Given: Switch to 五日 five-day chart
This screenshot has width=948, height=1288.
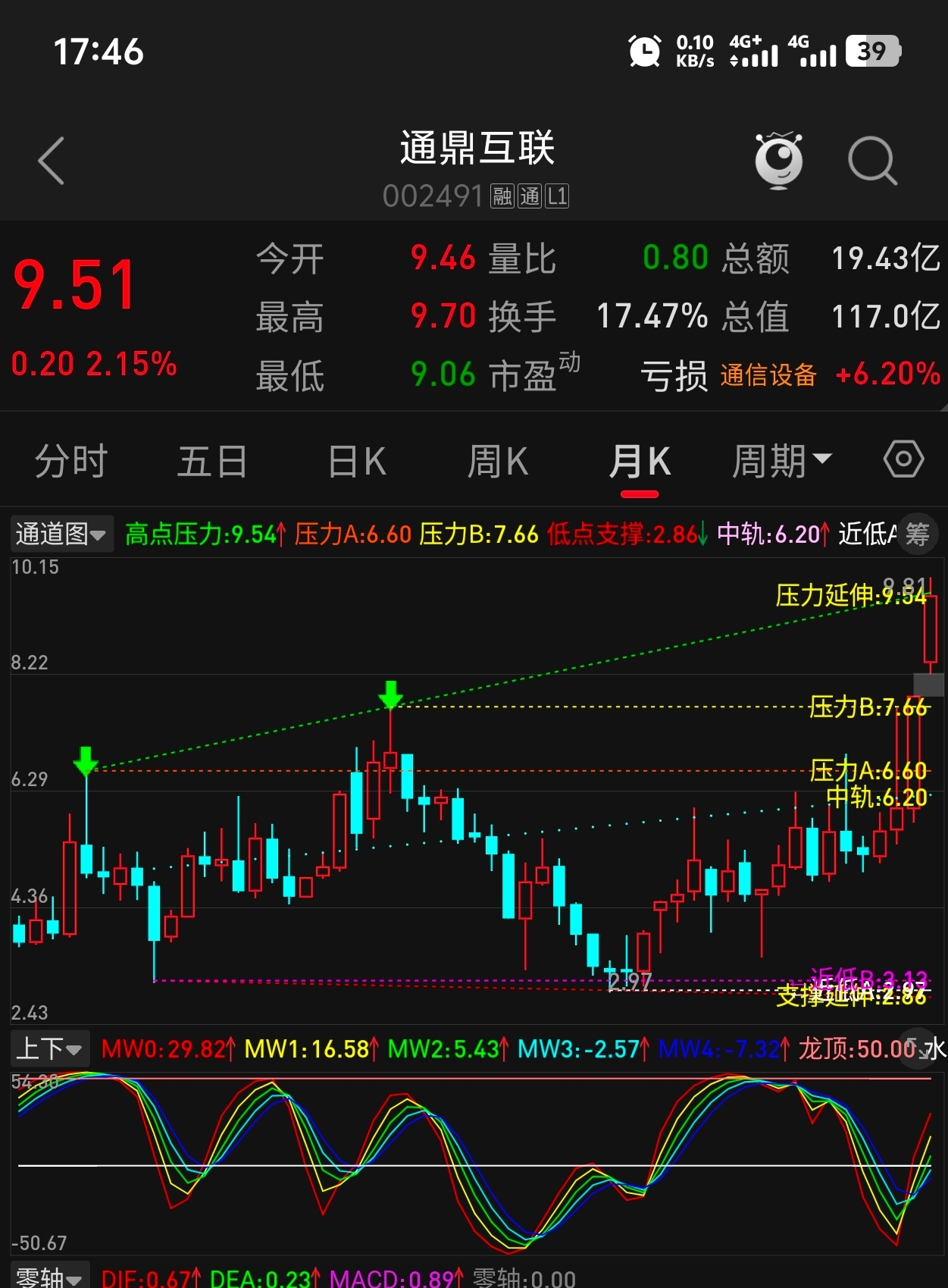Looking at the screenshot, I should point(212,461).
